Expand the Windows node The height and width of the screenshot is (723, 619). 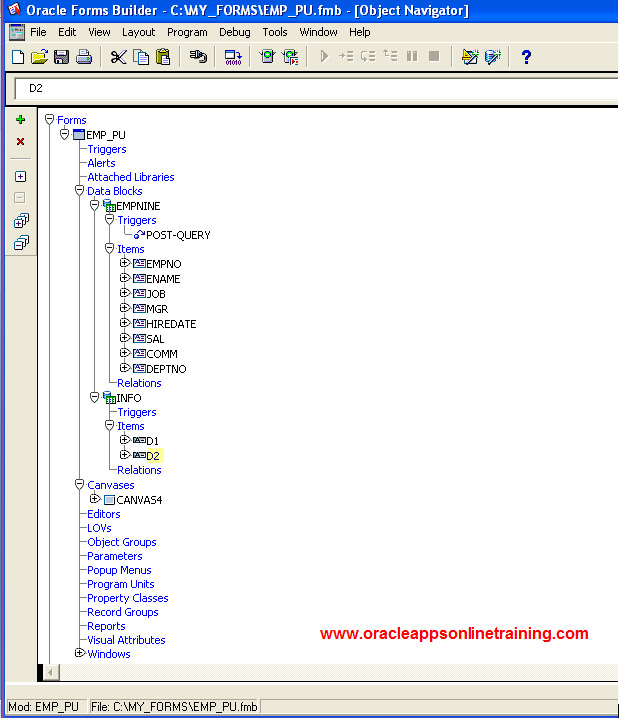tap(80, 653)
